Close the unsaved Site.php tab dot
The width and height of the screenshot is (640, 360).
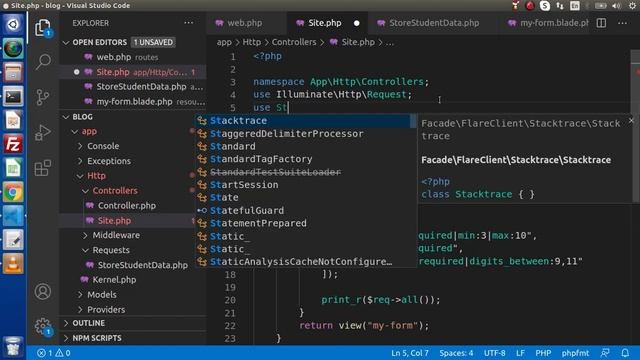(357, 23)
